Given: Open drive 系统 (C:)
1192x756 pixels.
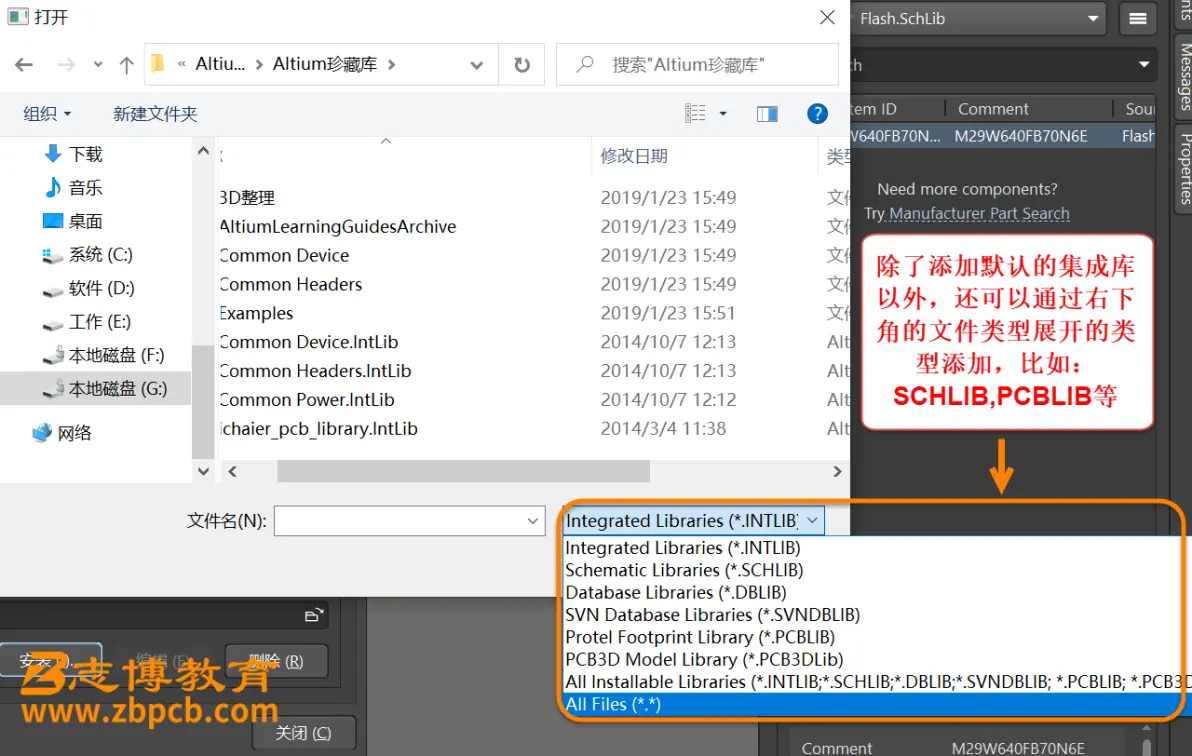Looking at the screenshot, I should coord(100,254).
